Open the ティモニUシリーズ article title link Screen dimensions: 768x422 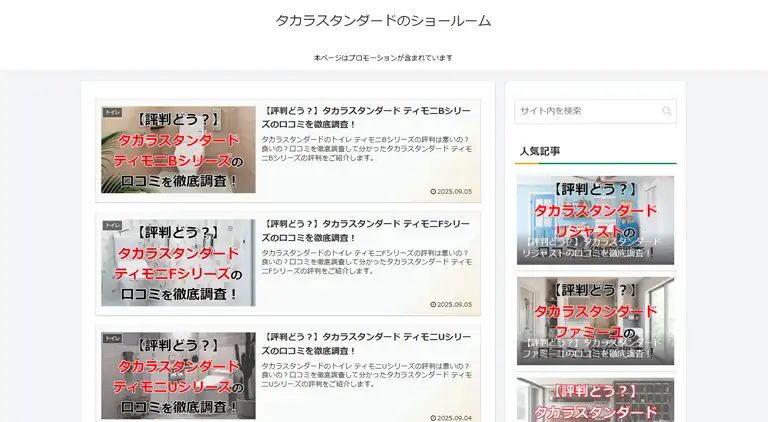365,343
